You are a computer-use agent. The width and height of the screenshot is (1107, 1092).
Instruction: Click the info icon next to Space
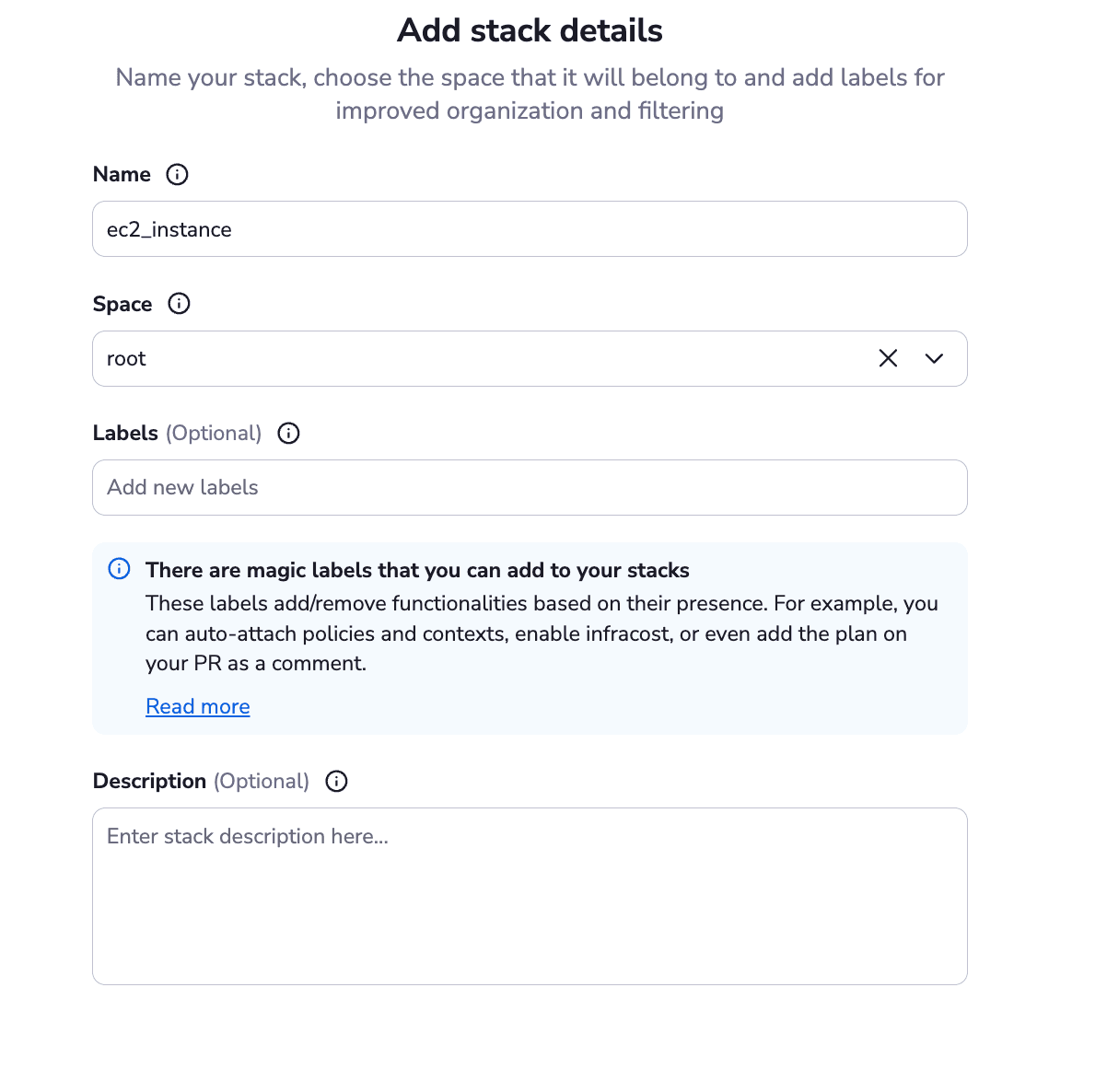179,304
